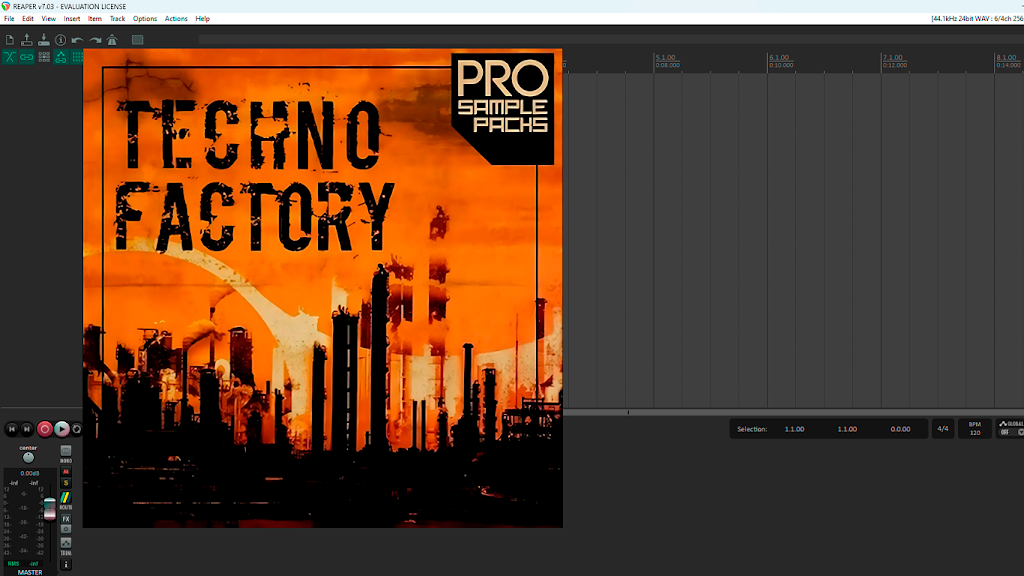
Task: Click the master volume fader handle
Action: (x=50, y=509)
